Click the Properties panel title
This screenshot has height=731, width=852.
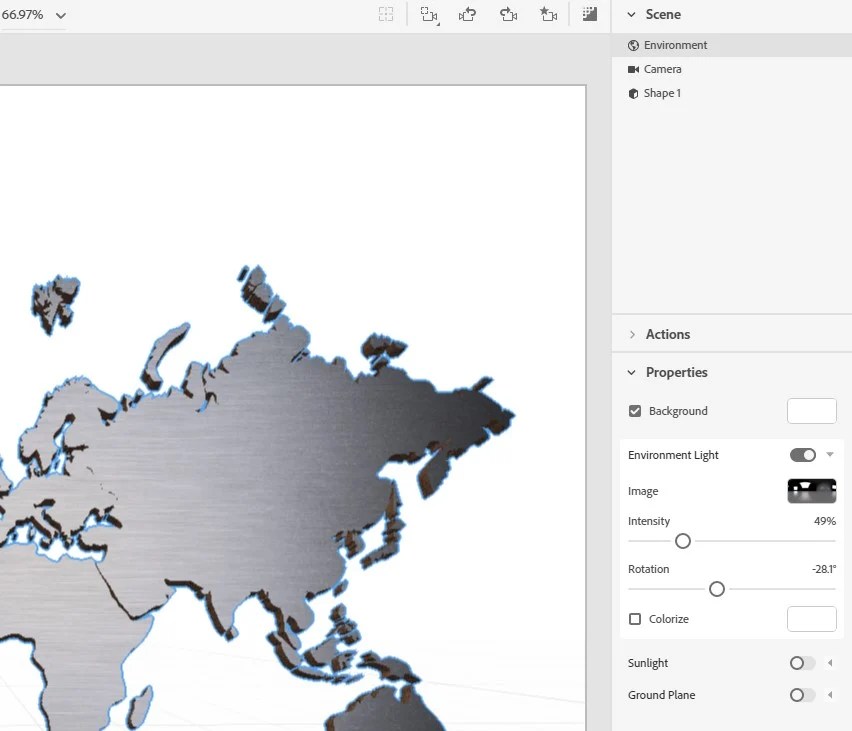[x=676, y=372]
